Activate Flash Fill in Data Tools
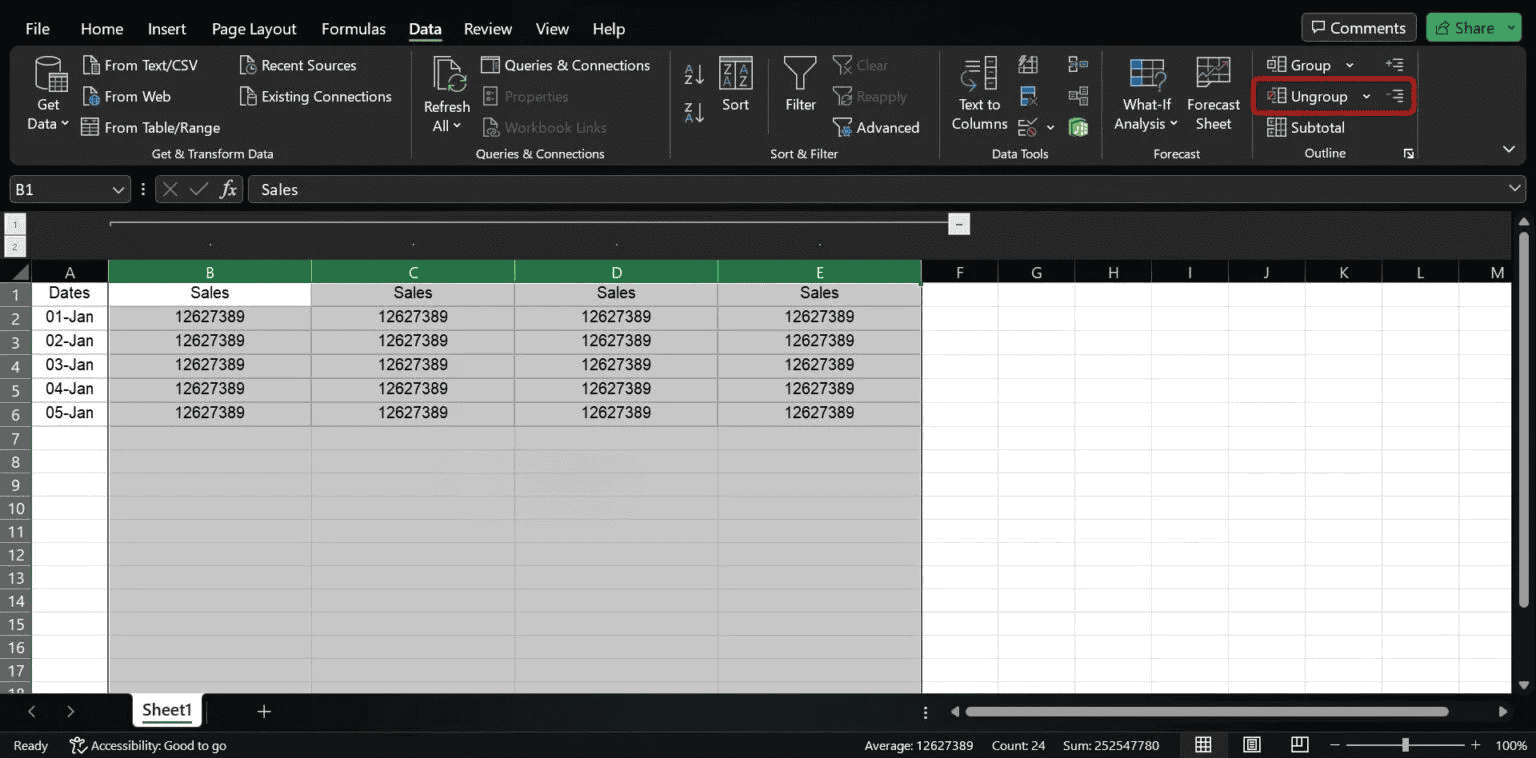Screen dimensions: 1536x758 (1028, 64)
